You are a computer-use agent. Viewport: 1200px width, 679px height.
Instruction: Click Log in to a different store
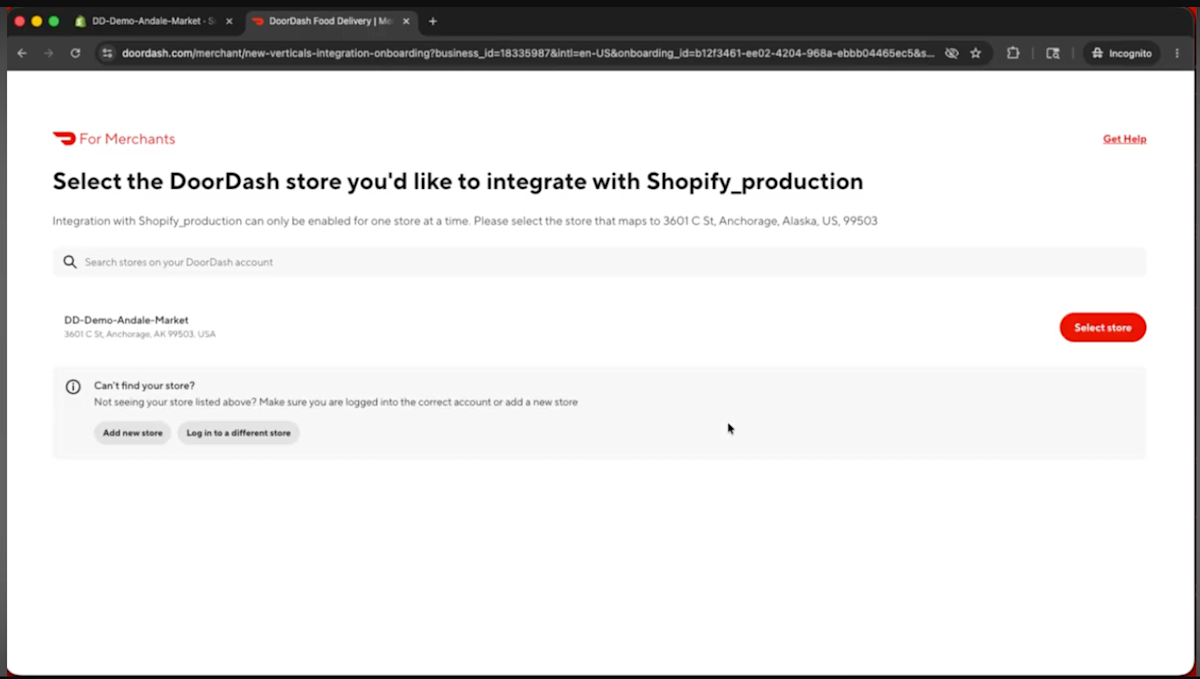click(238, 433)
